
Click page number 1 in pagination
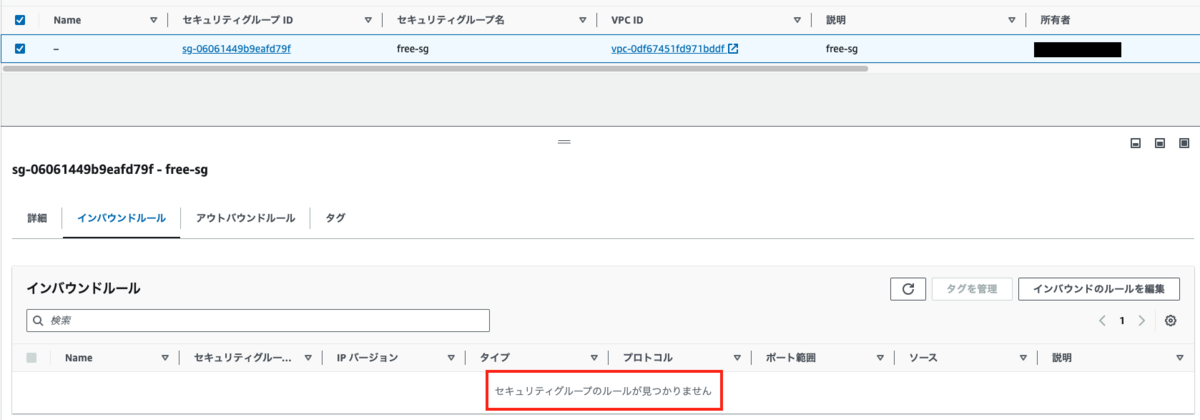(1122, 321)
